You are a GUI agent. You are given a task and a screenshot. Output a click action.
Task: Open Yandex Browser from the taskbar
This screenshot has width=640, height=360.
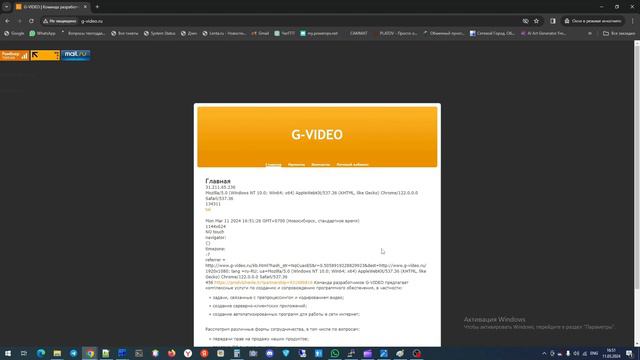point(188,353)
